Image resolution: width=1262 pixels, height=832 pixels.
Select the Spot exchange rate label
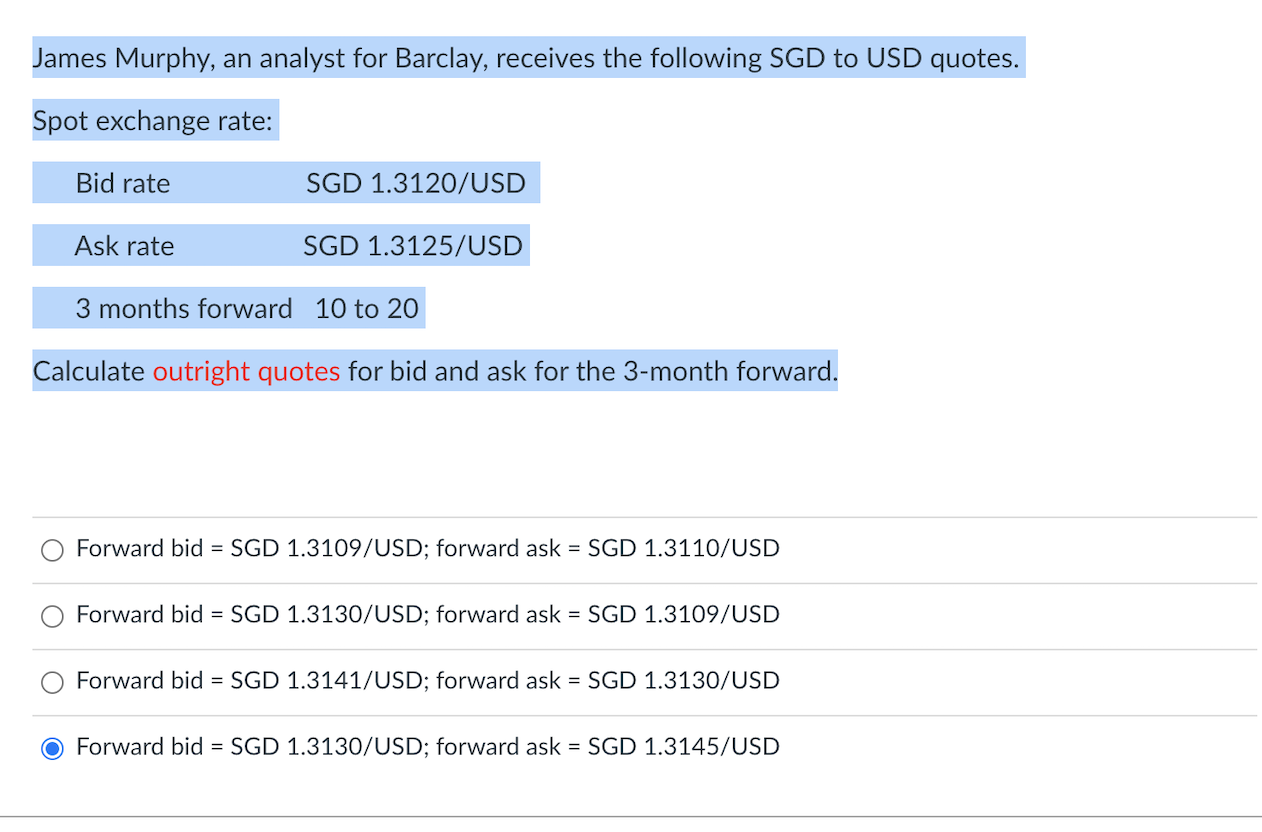pyautogui.click(x=154, y=120)
